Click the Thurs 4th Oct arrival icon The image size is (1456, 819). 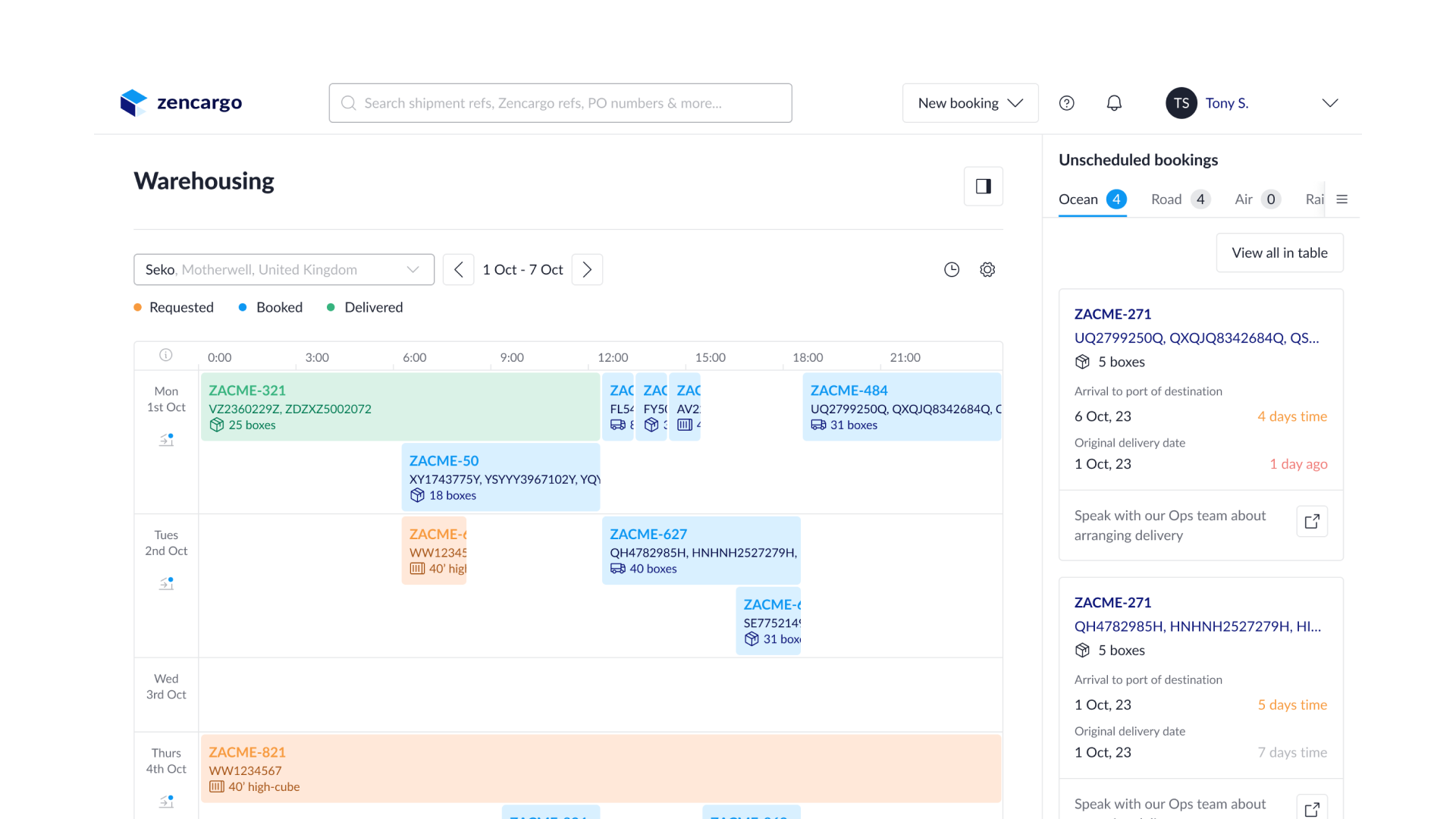[166, 801]
